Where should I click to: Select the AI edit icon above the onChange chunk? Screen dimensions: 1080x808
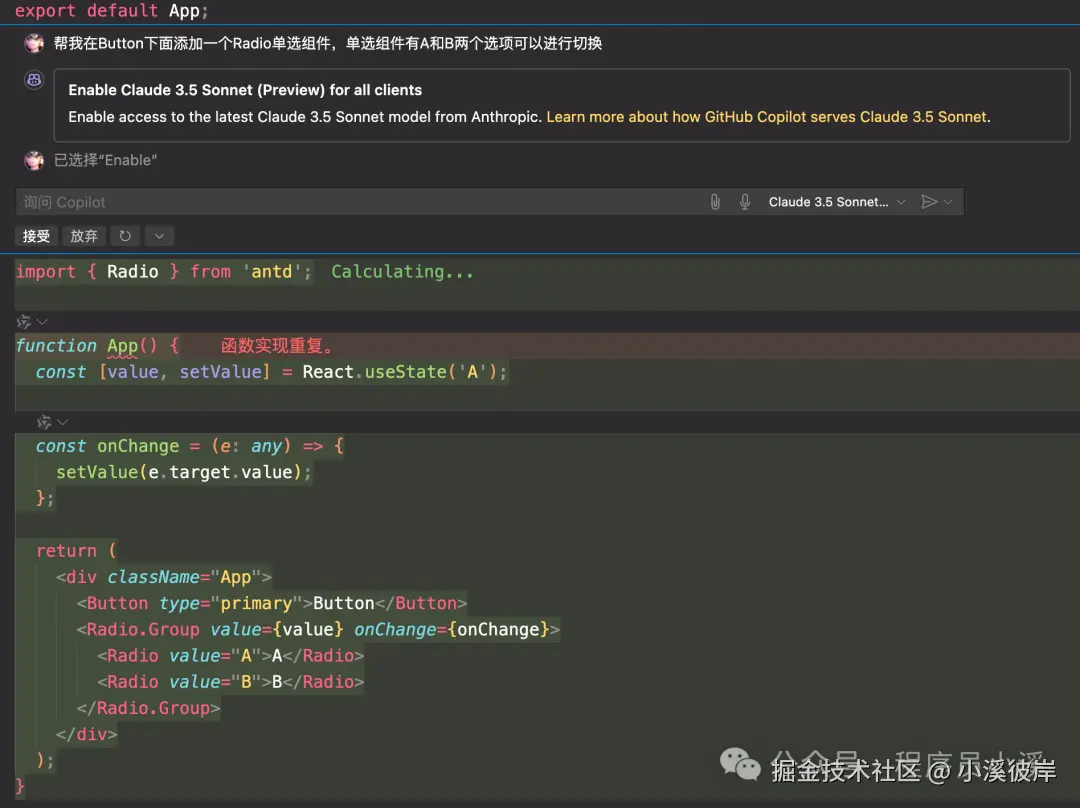(45, 422)
